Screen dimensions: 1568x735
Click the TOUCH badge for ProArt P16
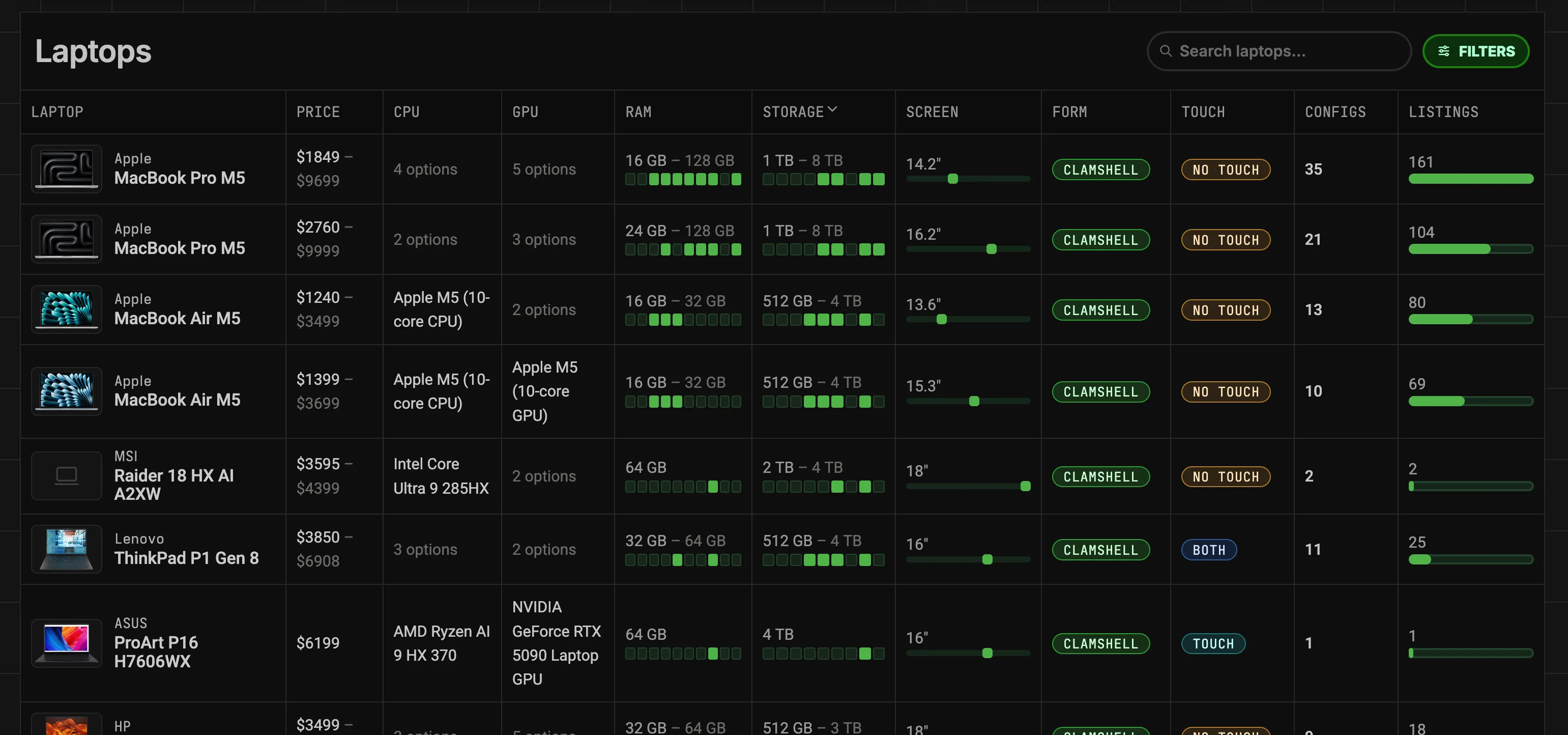[1213, 644]
